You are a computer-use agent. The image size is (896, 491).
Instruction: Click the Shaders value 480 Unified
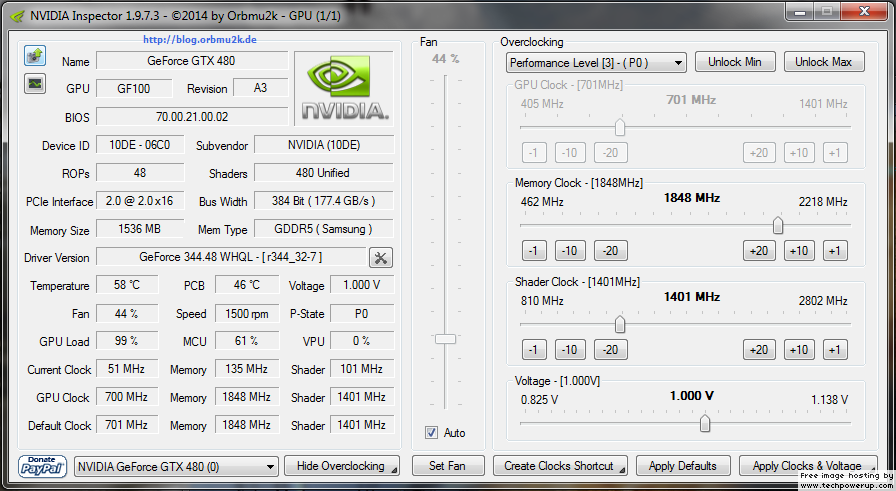[323, 173]
